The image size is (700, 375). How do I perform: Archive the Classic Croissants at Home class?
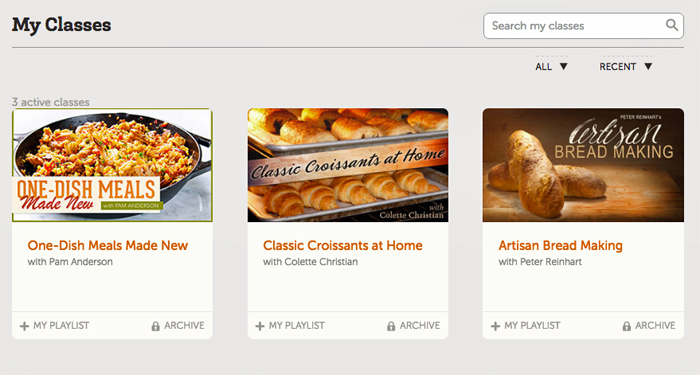pos(413,326)
